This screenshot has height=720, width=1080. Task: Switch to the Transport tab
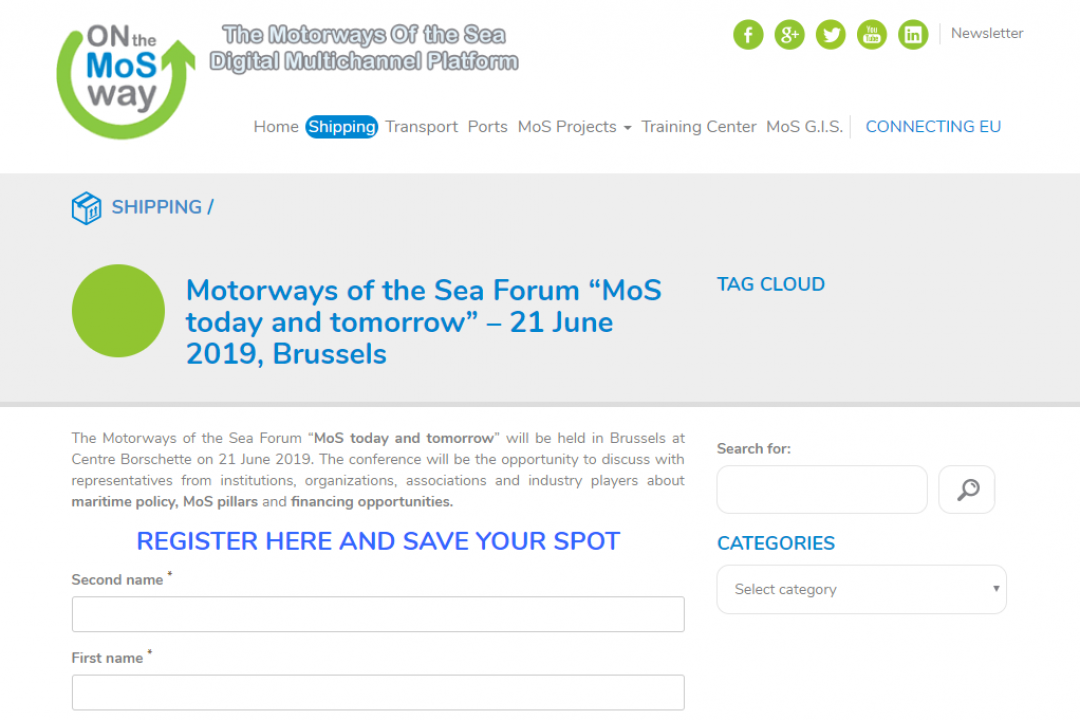(421, 126)
